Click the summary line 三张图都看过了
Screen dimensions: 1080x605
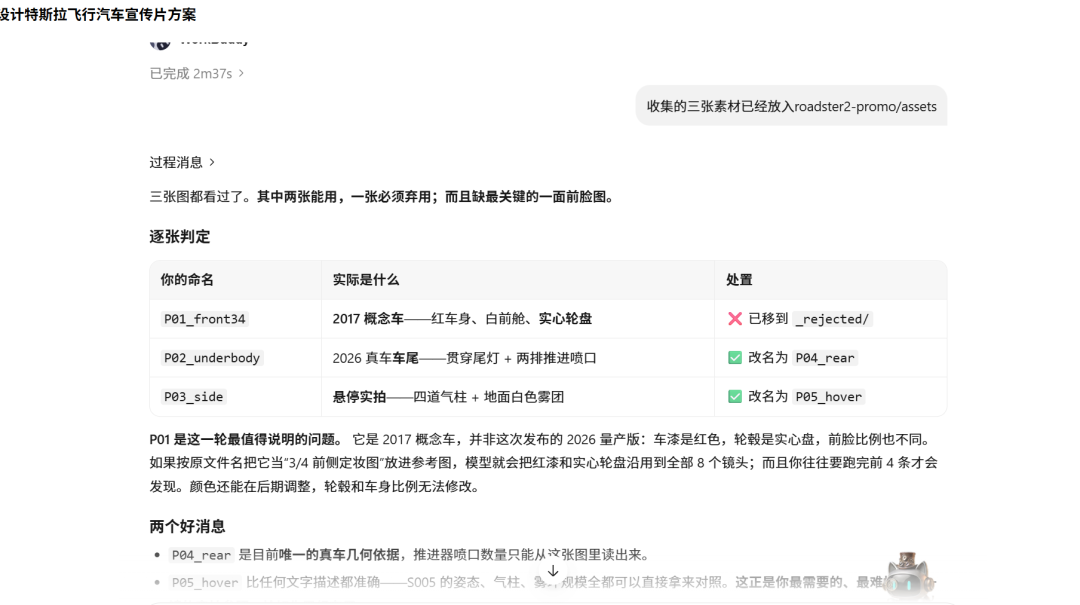[382, 197]
